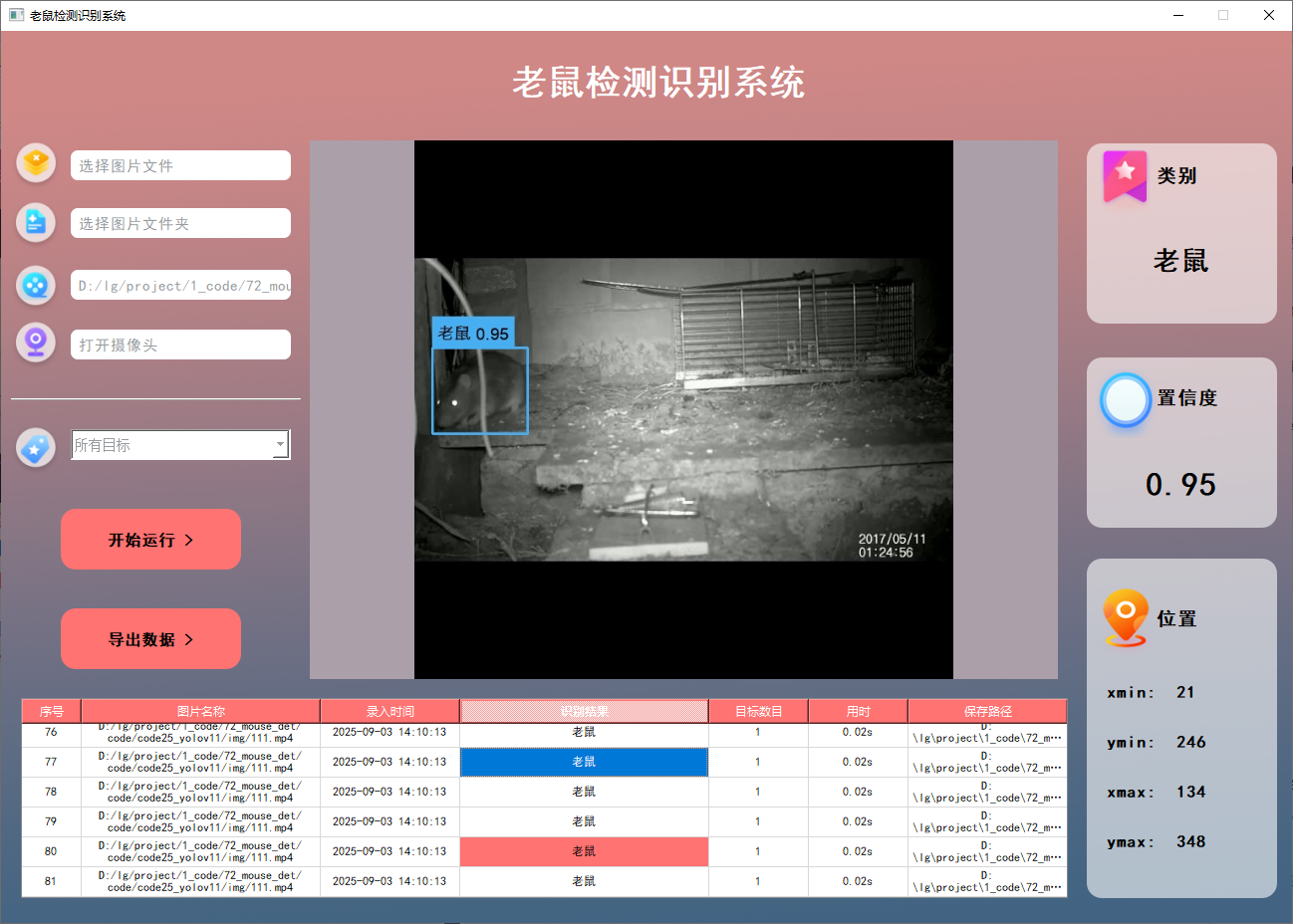Click the ymax value 348
The image size is (1293, 924).
pyautogui.click(x=1190, y=841)
